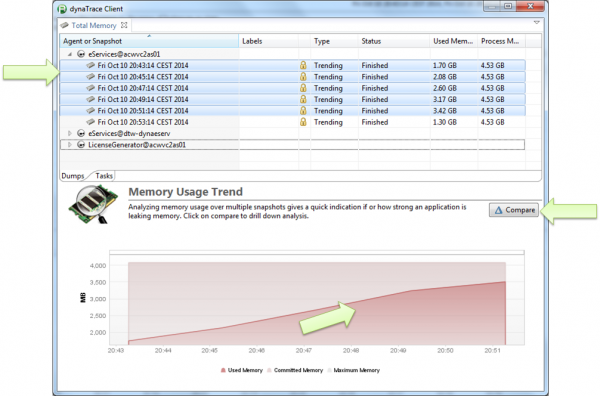The height and width of the screenshot is (396, 600).
Task: Click snapshot icon for 20:47:14 dump
Action: (90, 88)
